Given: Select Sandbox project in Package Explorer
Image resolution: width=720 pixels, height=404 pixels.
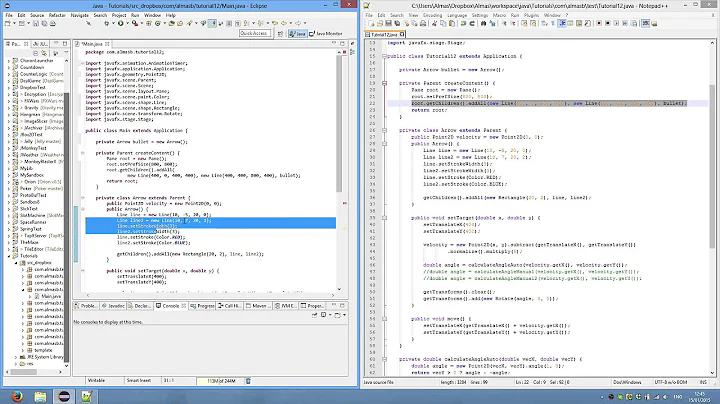Looking at the screenshot, I should pos(29,202).
